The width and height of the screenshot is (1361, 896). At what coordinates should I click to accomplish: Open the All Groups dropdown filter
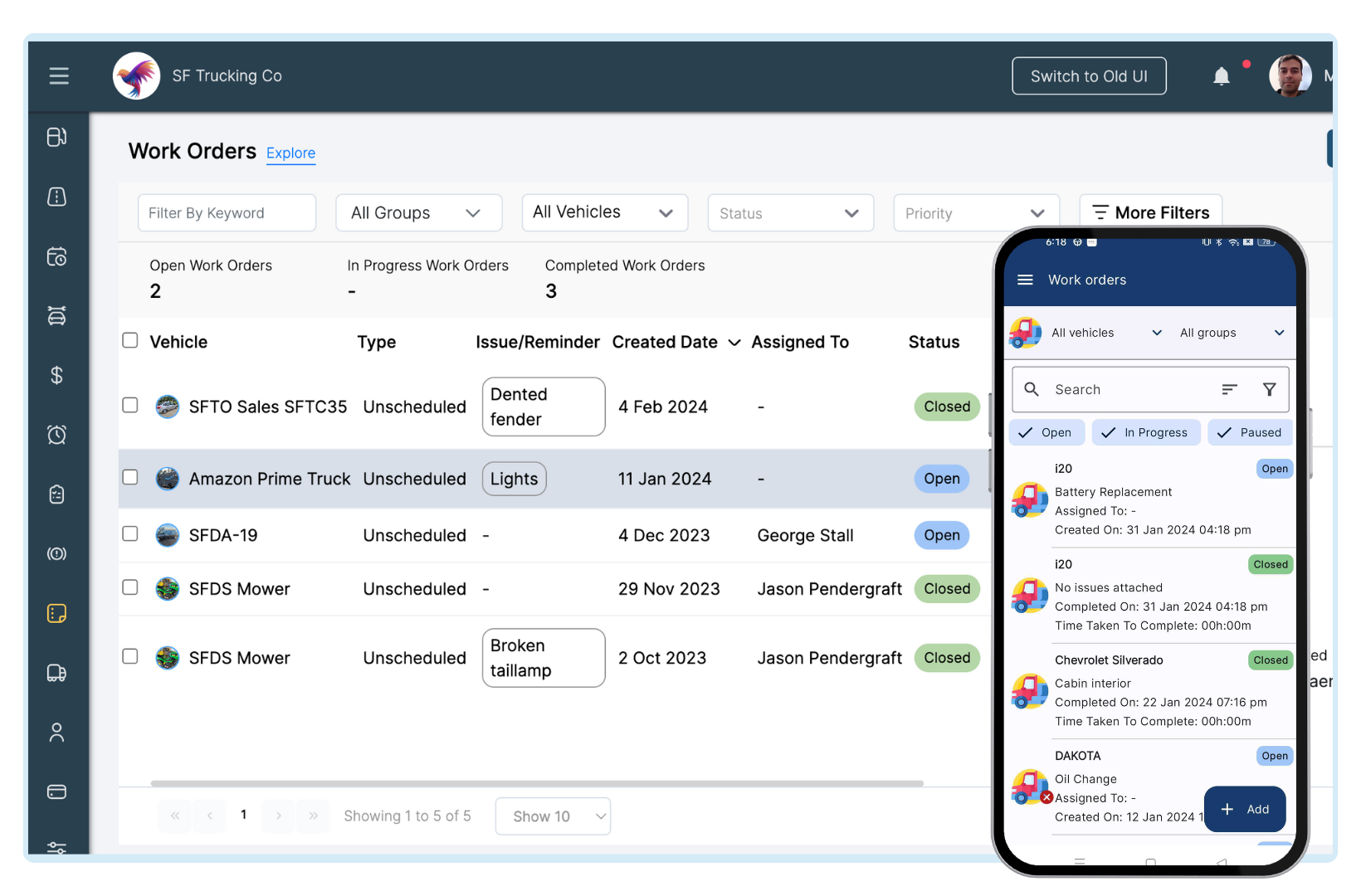(418, 212)
